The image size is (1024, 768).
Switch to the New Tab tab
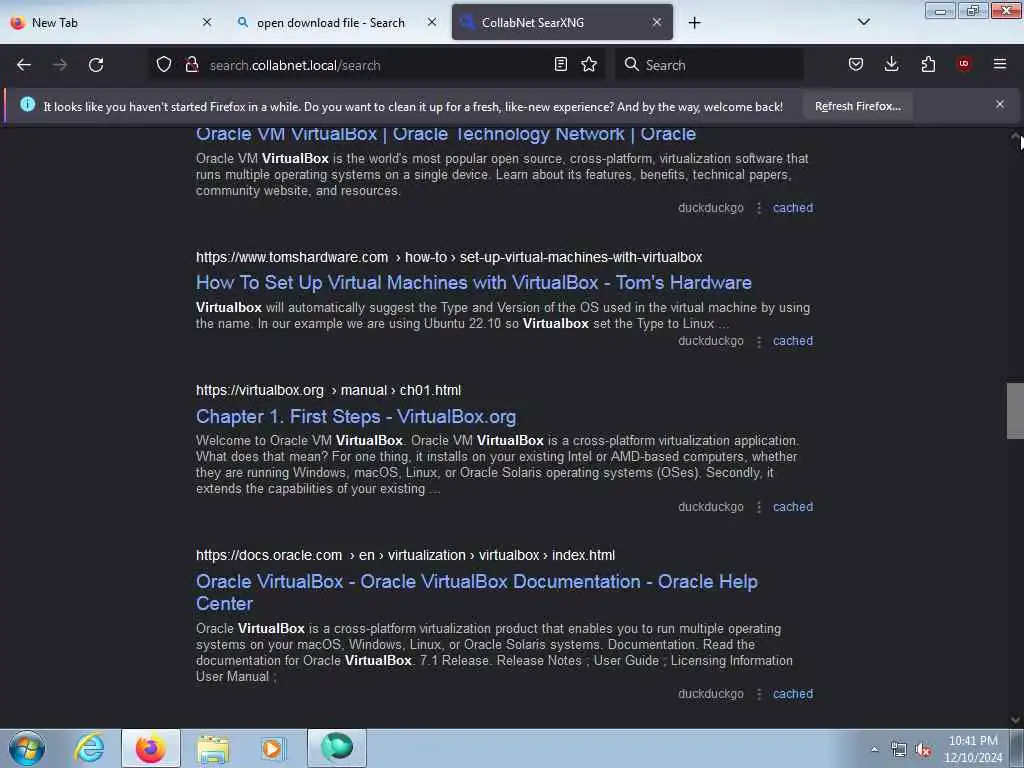(111, 23)
